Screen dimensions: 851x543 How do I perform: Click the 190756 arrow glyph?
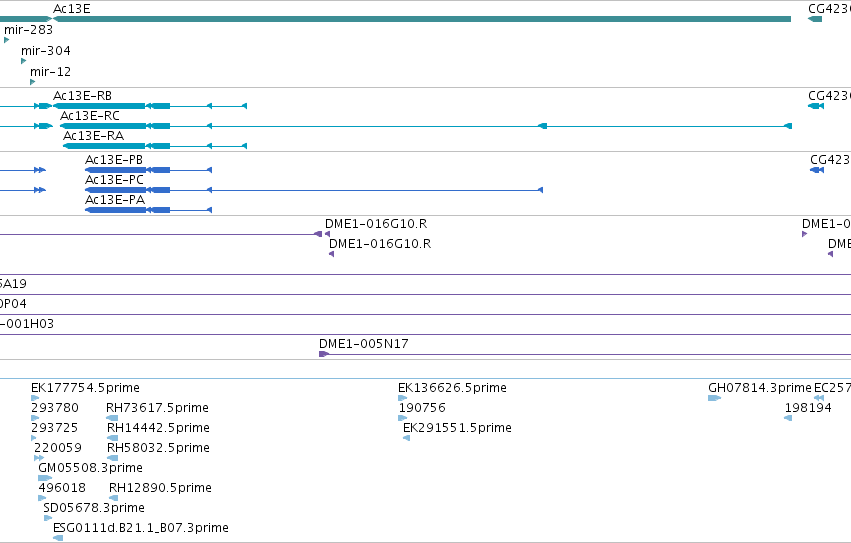403,418
